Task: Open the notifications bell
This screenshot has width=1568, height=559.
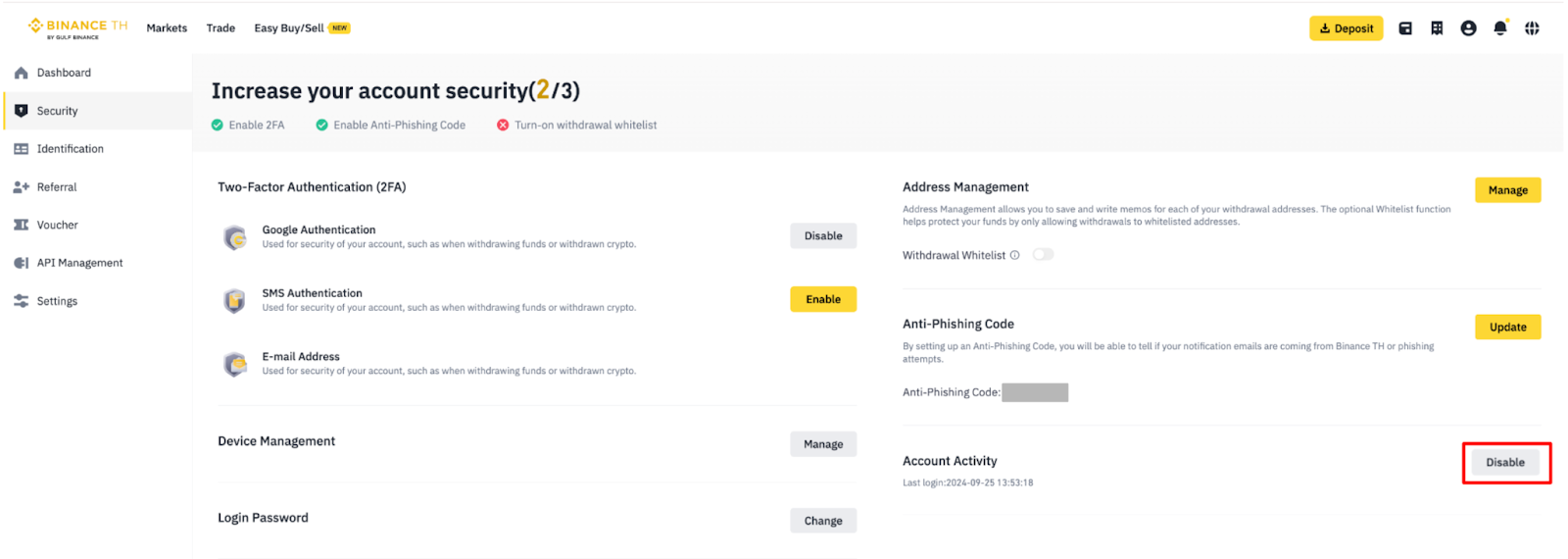Action: (x=1499, y=28)
